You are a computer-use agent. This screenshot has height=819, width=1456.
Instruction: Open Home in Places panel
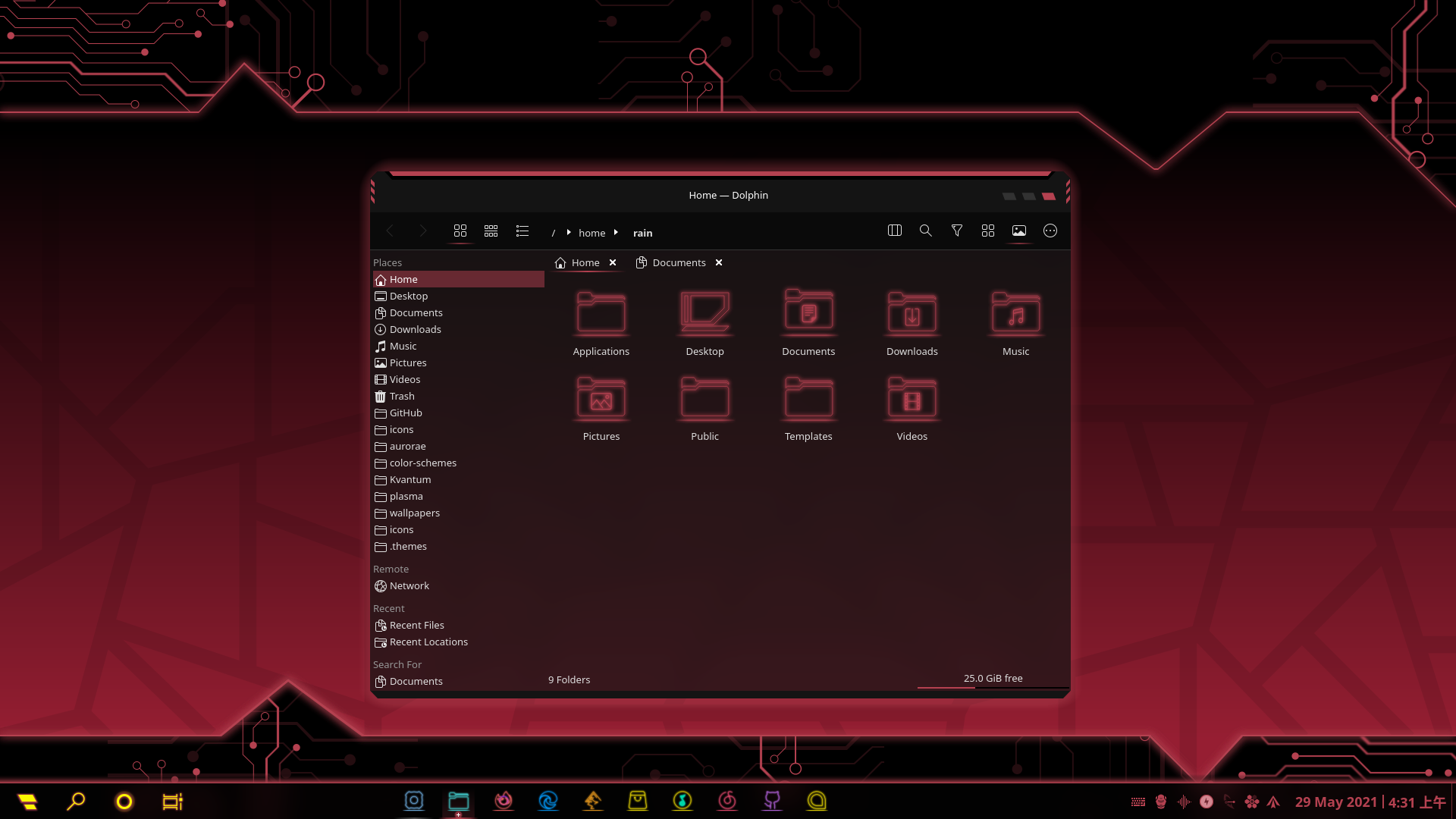459,279
